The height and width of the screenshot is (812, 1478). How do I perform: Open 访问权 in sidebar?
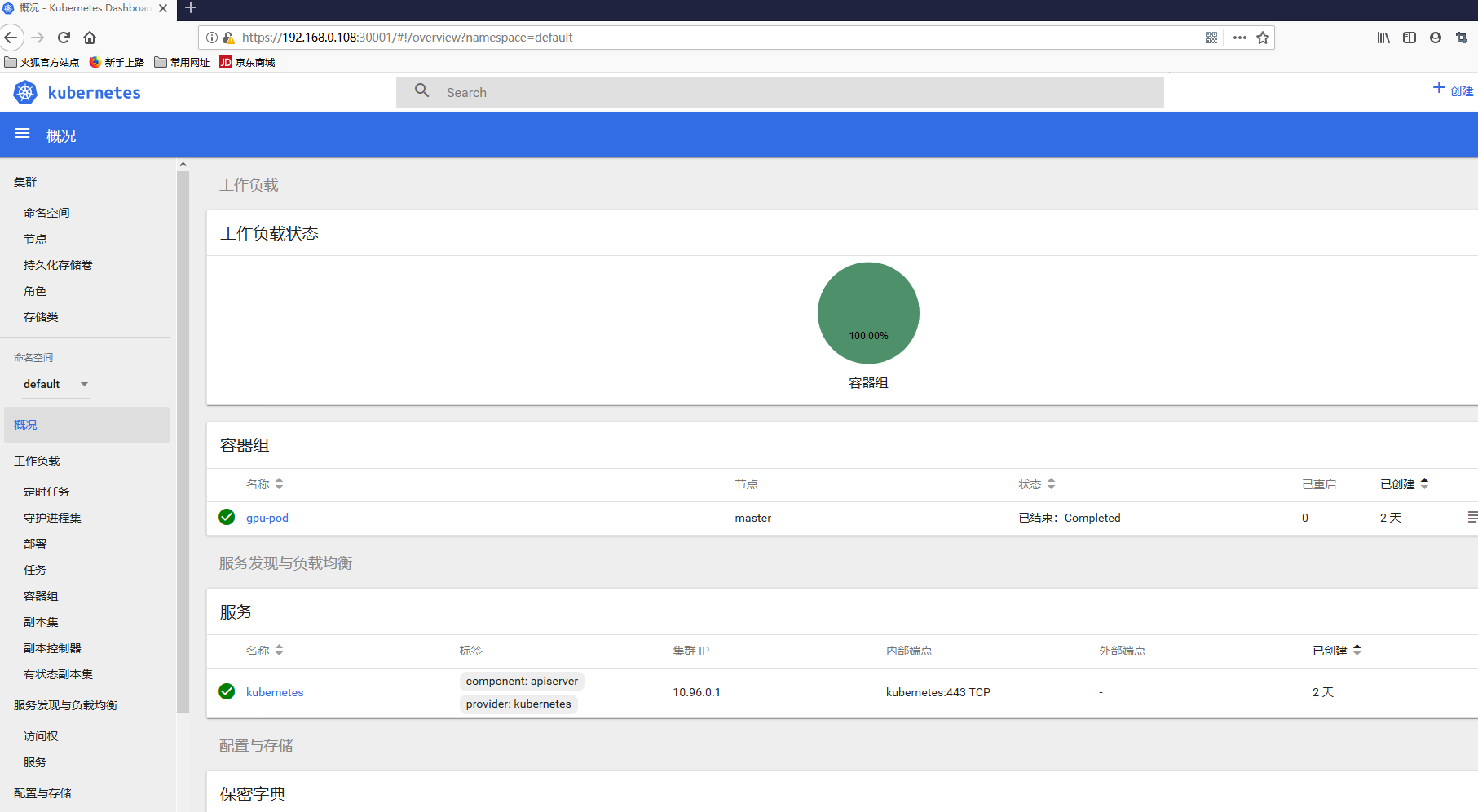coord(41,736)
